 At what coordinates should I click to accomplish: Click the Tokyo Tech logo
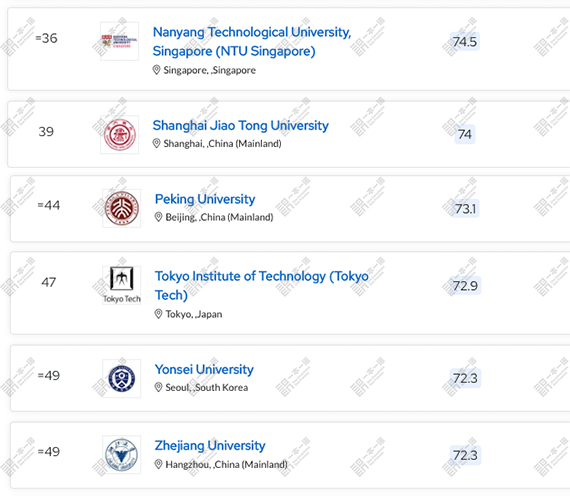point(122,285)
